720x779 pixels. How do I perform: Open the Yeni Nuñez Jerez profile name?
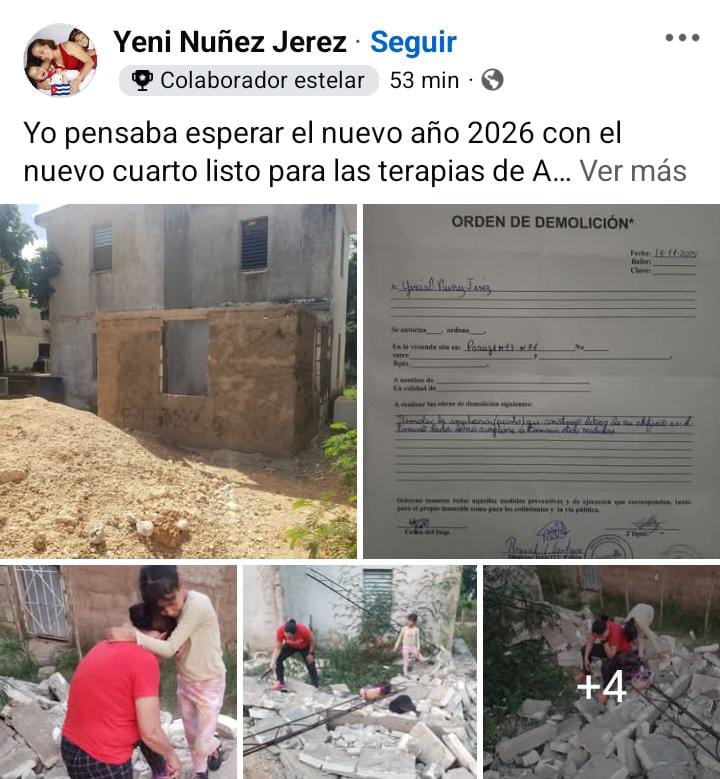click(x=230, y=42)
